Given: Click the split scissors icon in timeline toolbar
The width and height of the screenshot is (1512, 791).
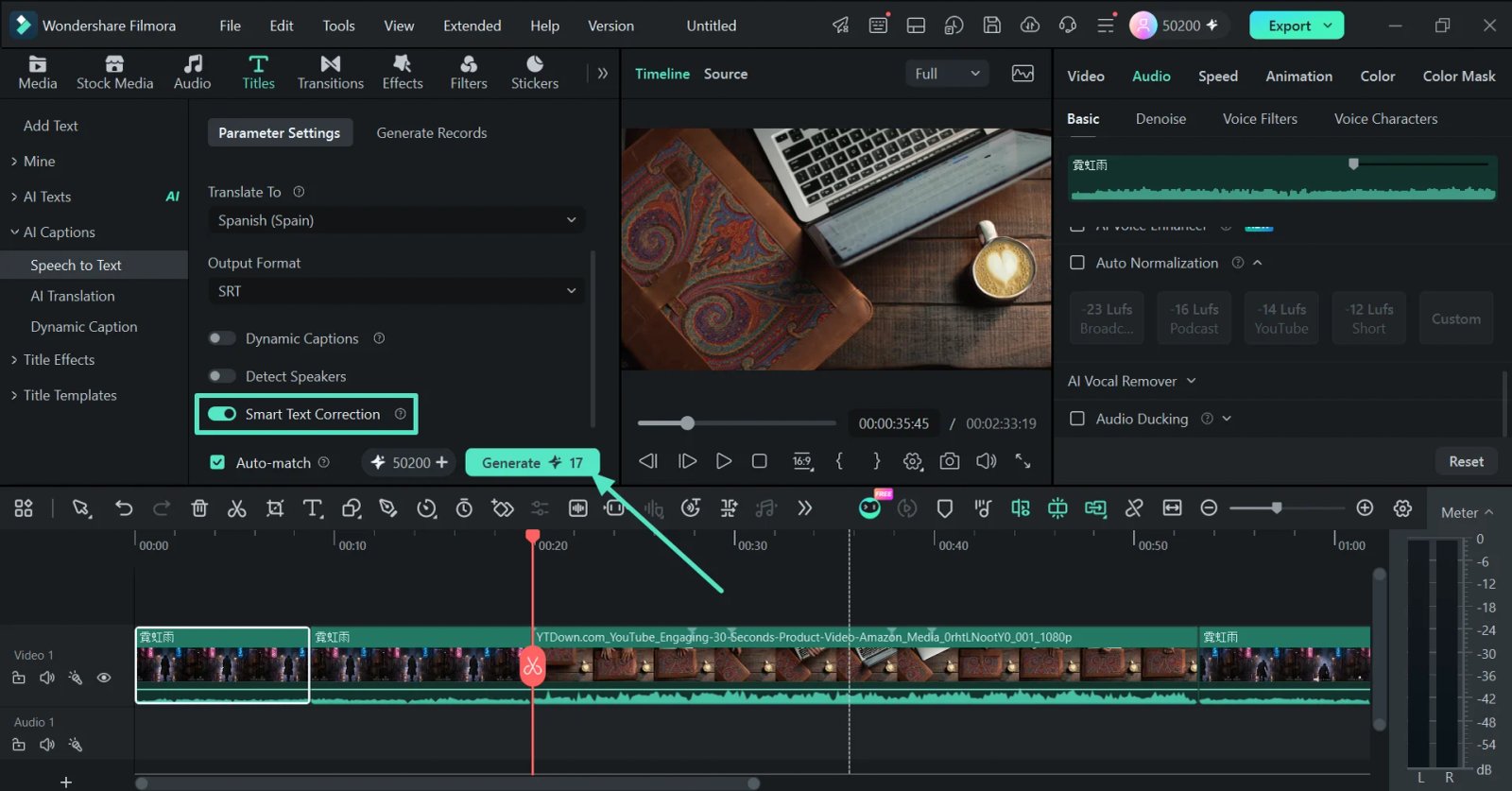Looking at the screenshot, I should coord(236,508).
